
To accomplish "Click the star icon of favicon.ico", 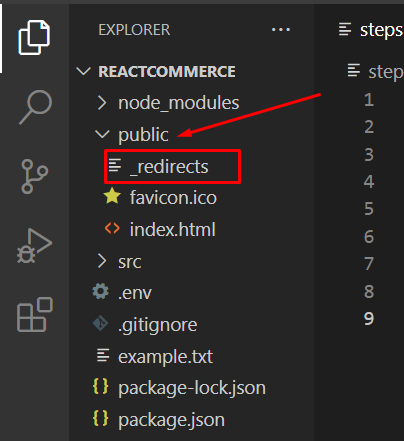I will pos(112,196).
